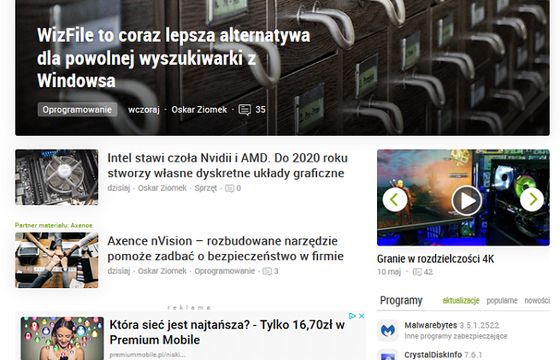Open the Axence nVision article headline
560x360 pixels.
pyautogui.click(x=225, y=248)
